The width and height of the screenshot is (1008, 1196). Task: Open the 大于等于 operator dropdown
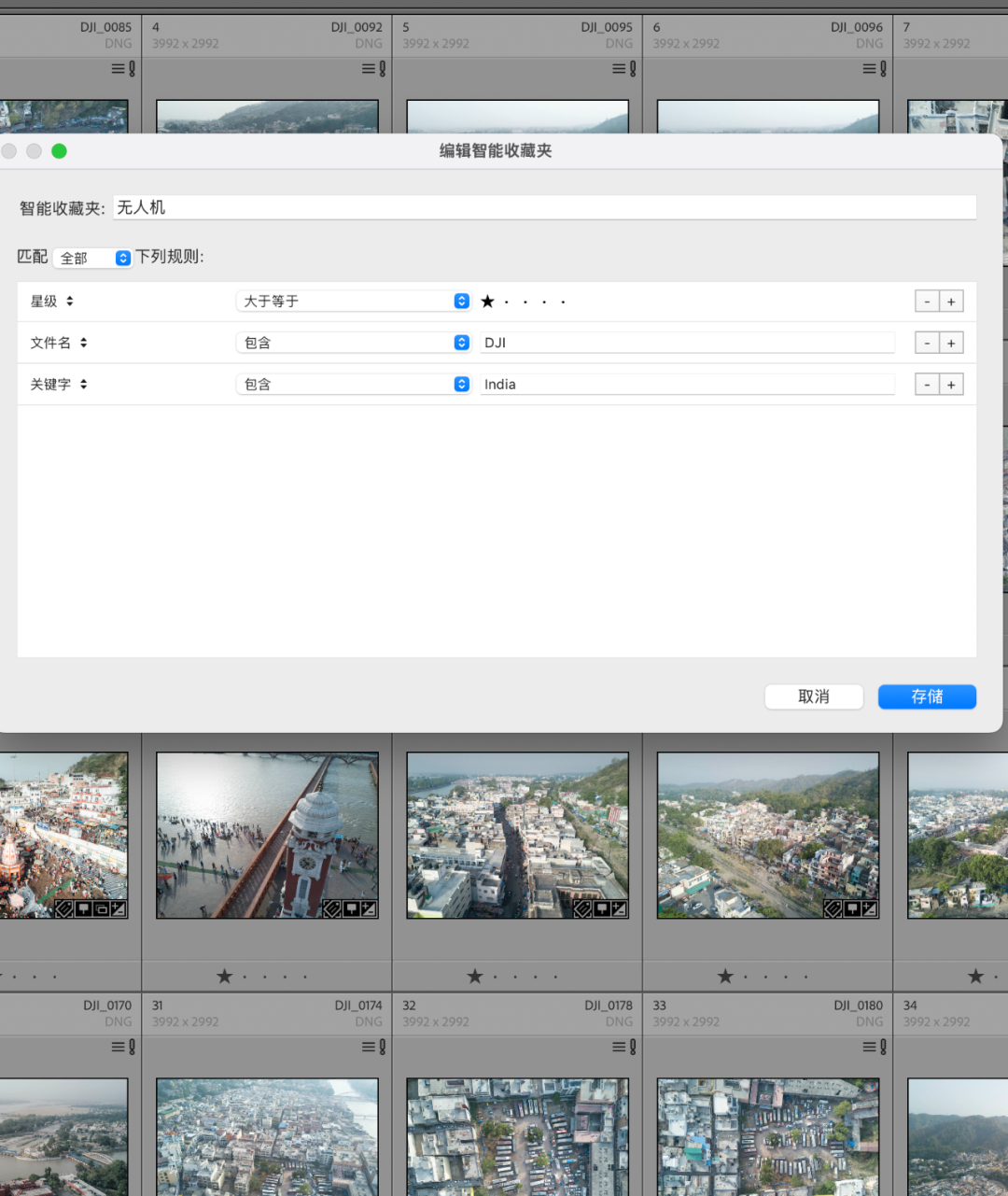click(353, 301)
